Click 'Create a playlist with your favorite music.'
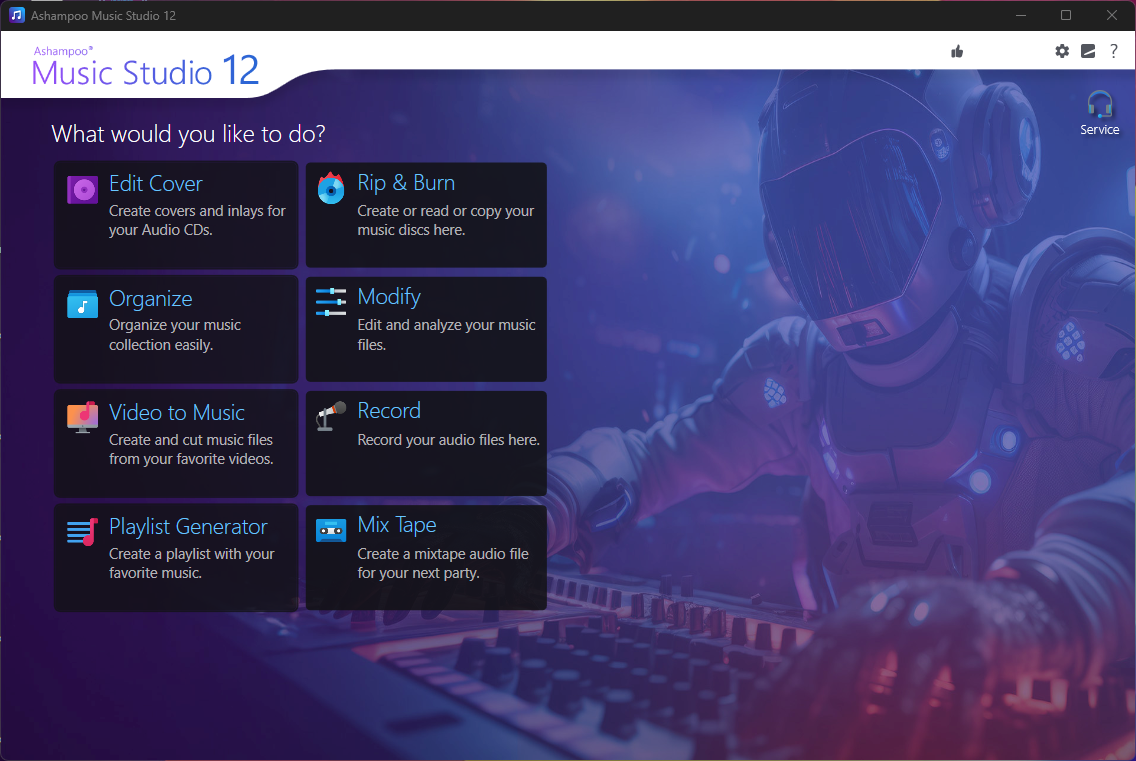The image size is (1136, 761). click(x=191, y=563)
